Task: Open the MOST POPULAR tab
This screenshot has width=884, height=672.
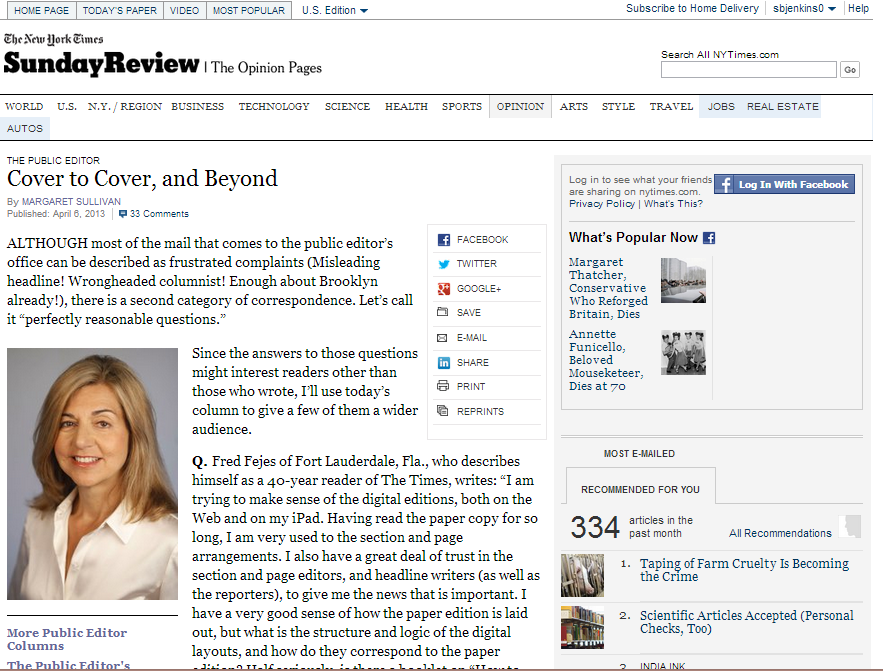Action: [x=249, y=11]
